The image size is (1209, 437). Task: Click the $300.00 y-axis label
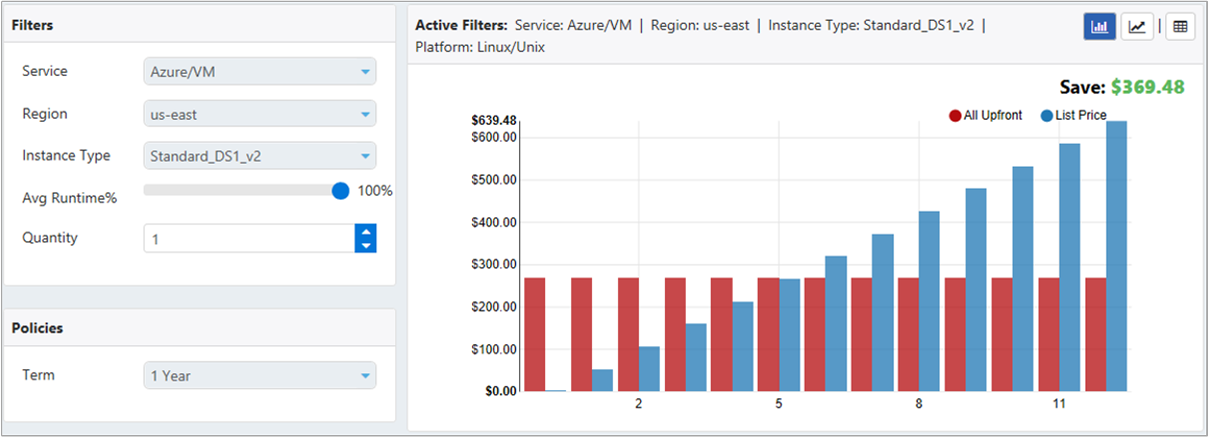coord(494,265)
